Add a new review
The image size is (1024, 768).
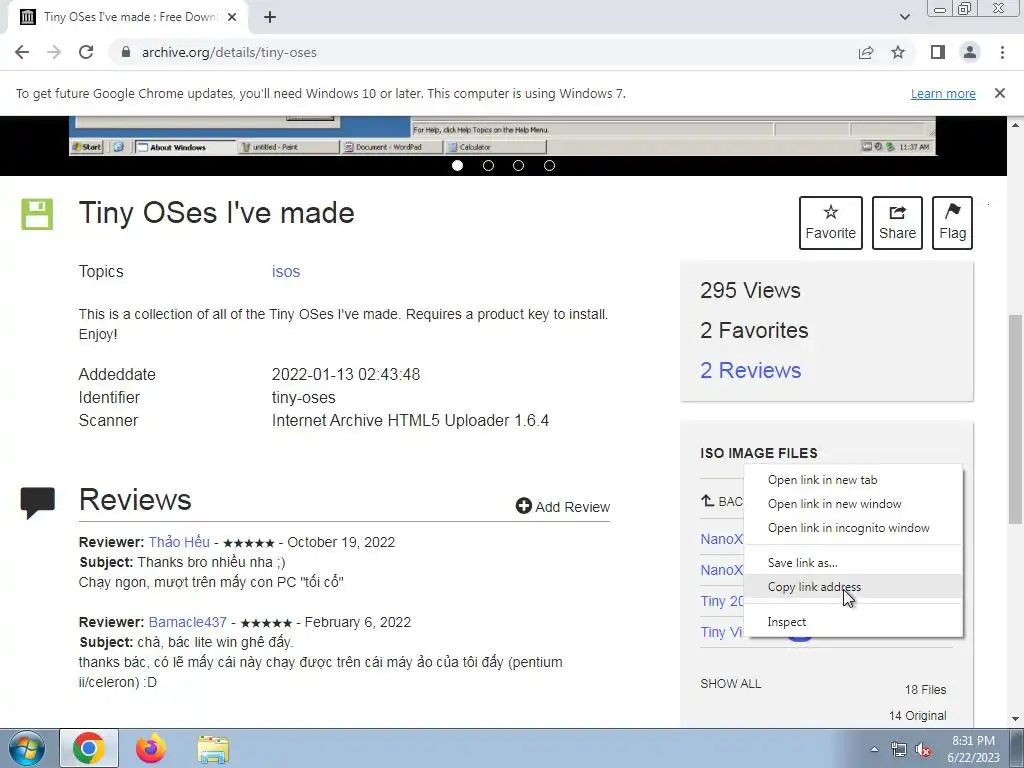pos(562,507)
